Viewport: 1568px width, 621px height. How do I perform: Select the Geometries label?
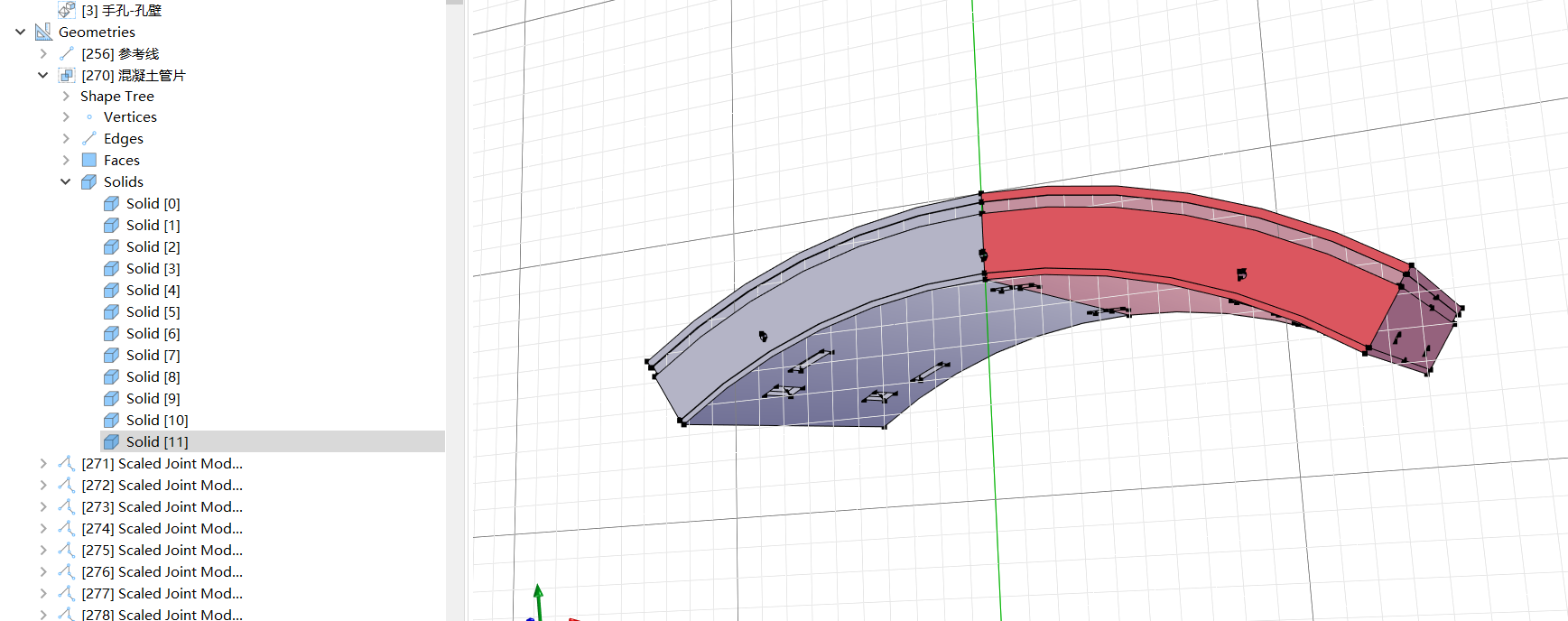pyautogui.click(x=97, y=32)
